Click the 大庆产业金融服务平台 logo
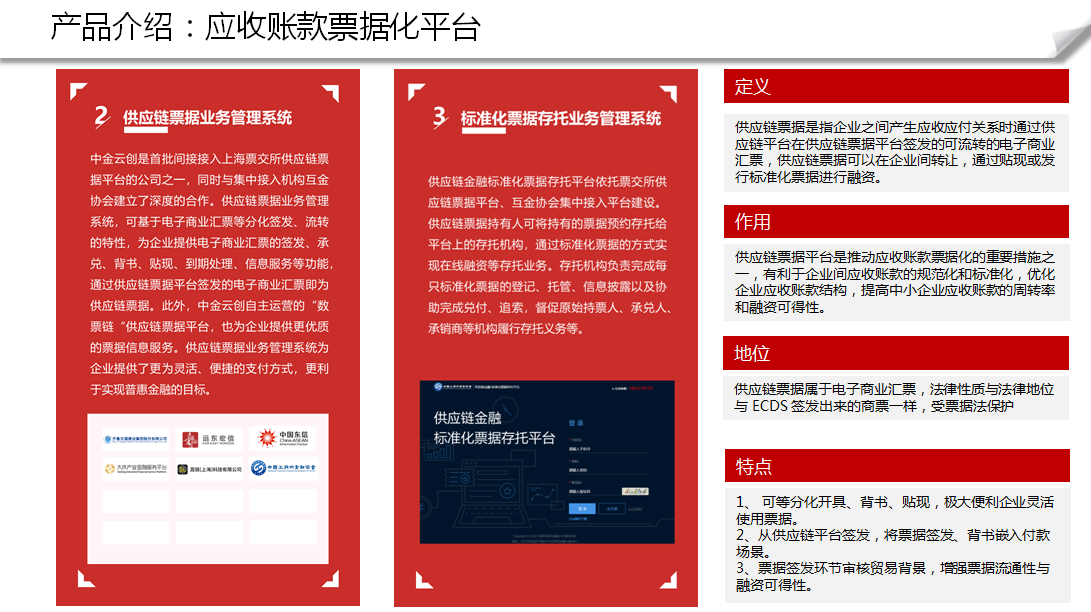Viewport: 1091px width, 612px height. (x=135, y=468)
